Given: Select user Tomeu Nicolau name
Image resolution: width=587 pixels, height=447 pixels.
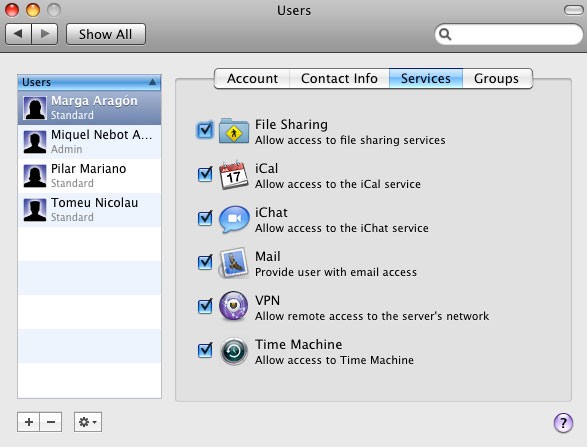Looking at the screenshot, I should tap(94, 203).
